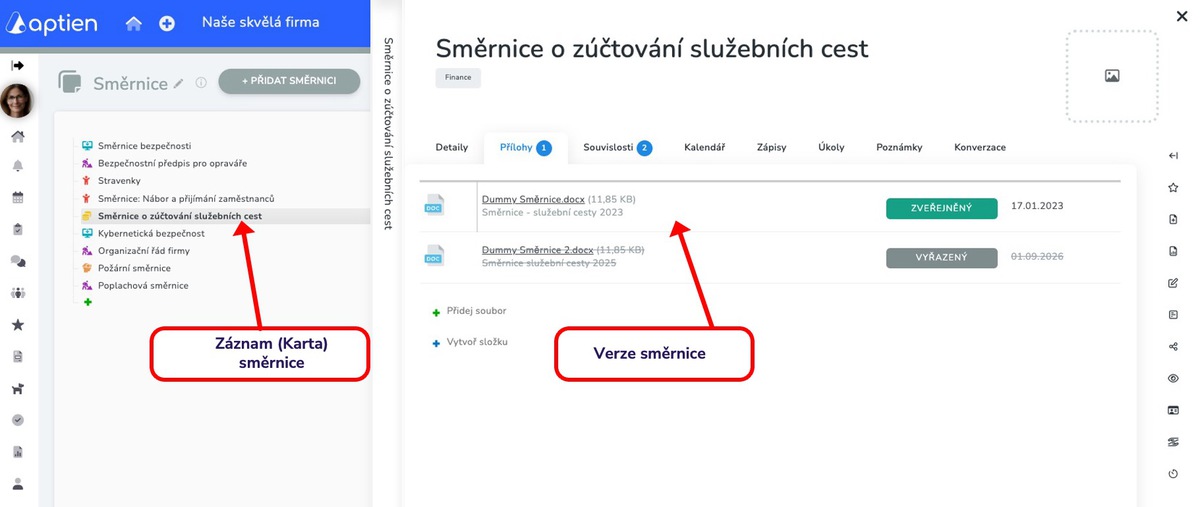Open the Konverzace tab
This screenshot has height=507, width=1200.
pos(980,147)
